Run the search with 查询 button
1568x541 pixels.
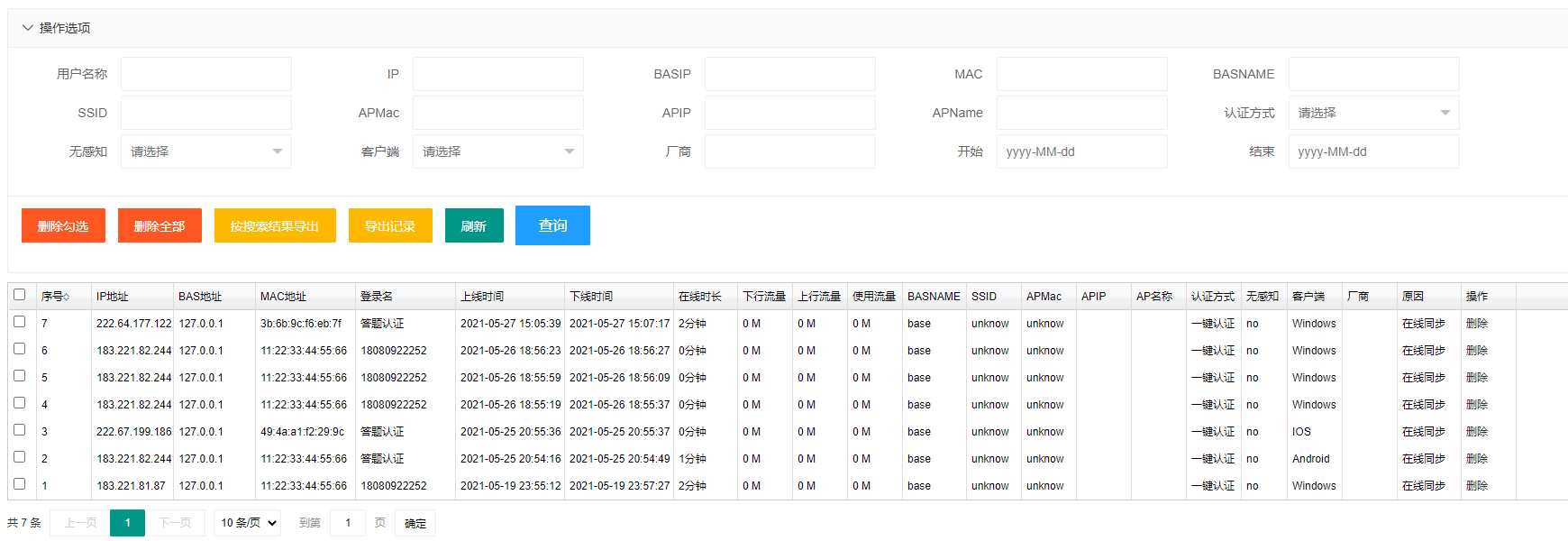coord(552,225)
